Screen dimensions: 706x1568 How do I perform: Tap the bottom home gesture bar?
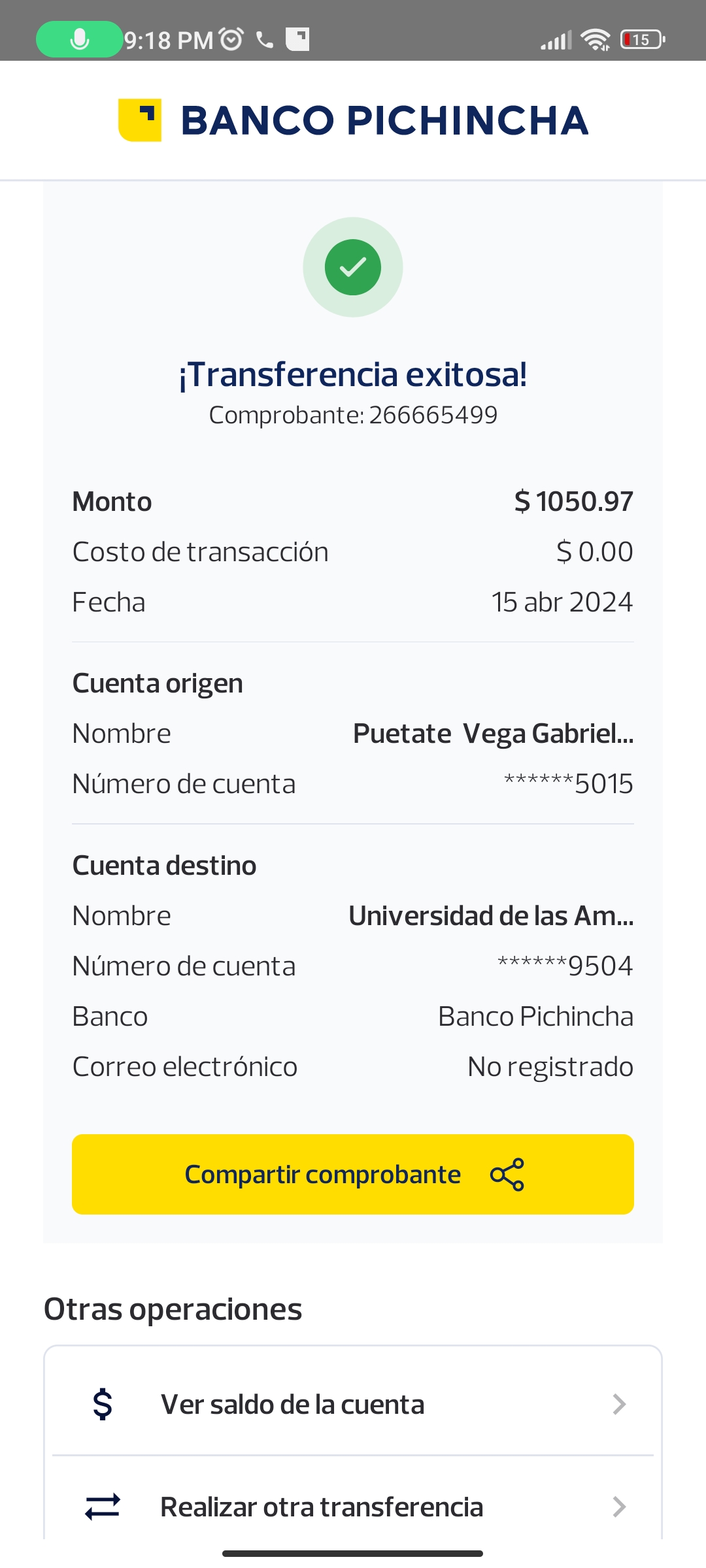(x=353, y=1553)
